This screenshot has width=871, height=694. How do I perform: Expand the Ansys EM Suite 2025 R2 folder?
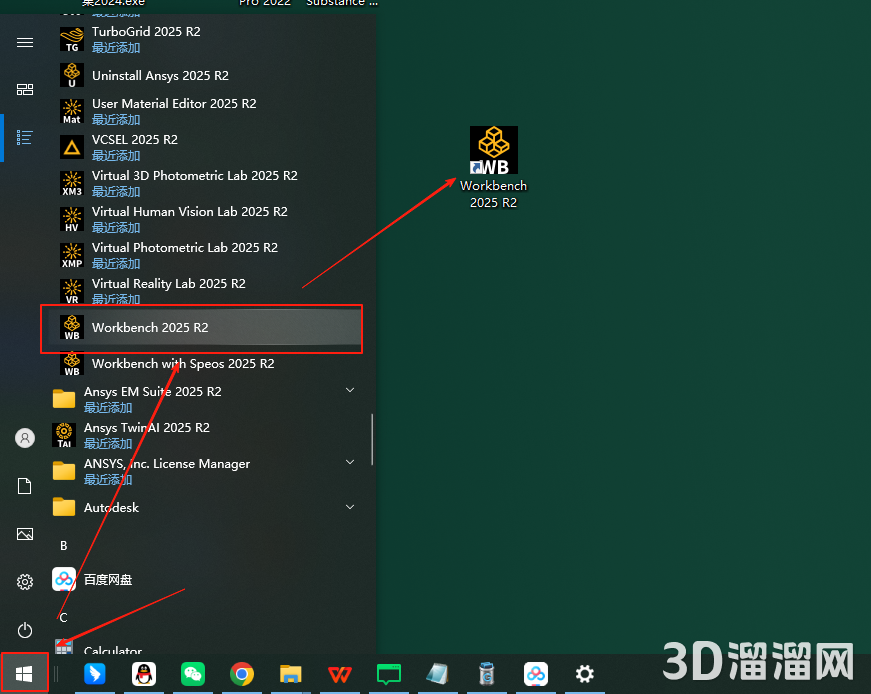tap(350, 390)
